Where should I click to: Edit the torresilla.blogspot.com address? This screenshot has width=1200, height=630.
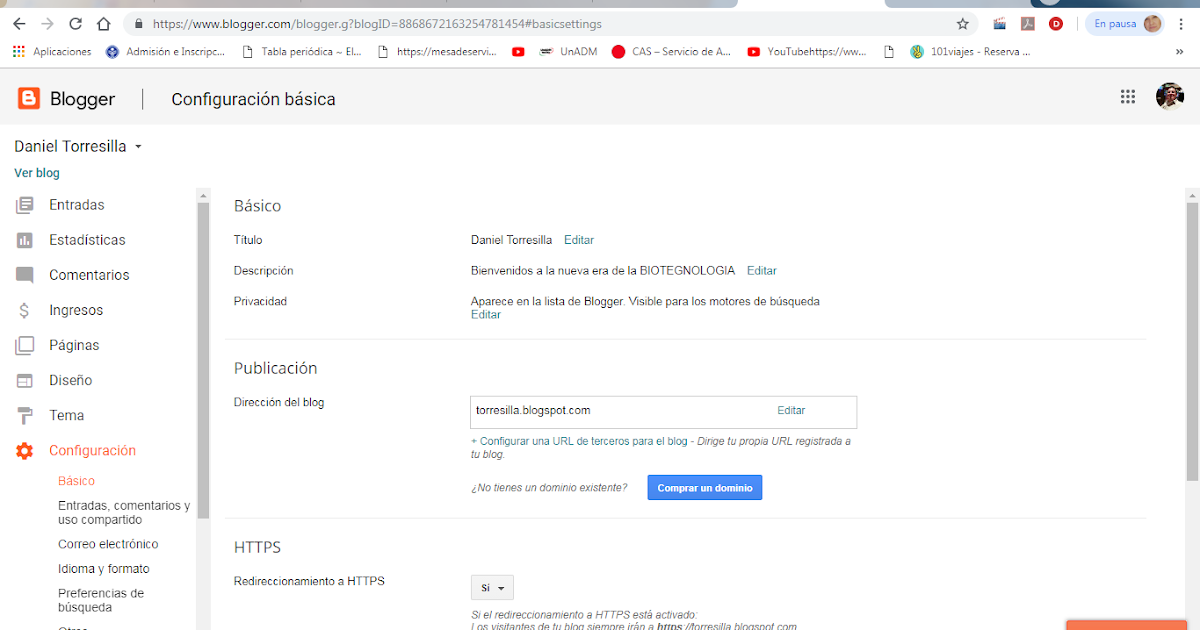tap(791, 410)
